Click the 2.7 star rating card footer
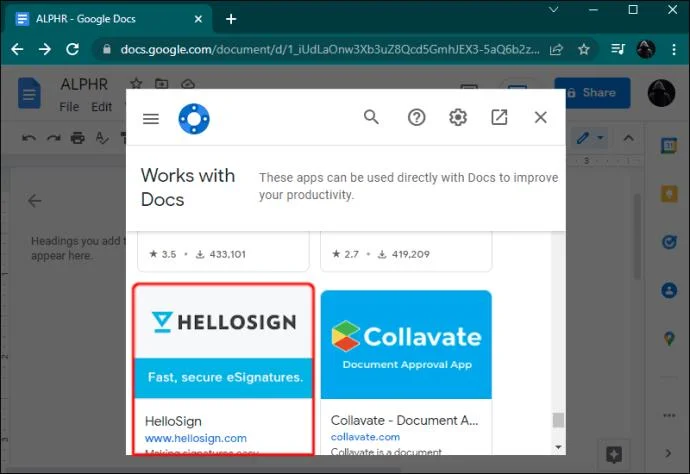The image size is (690, 474). point(406,254)
